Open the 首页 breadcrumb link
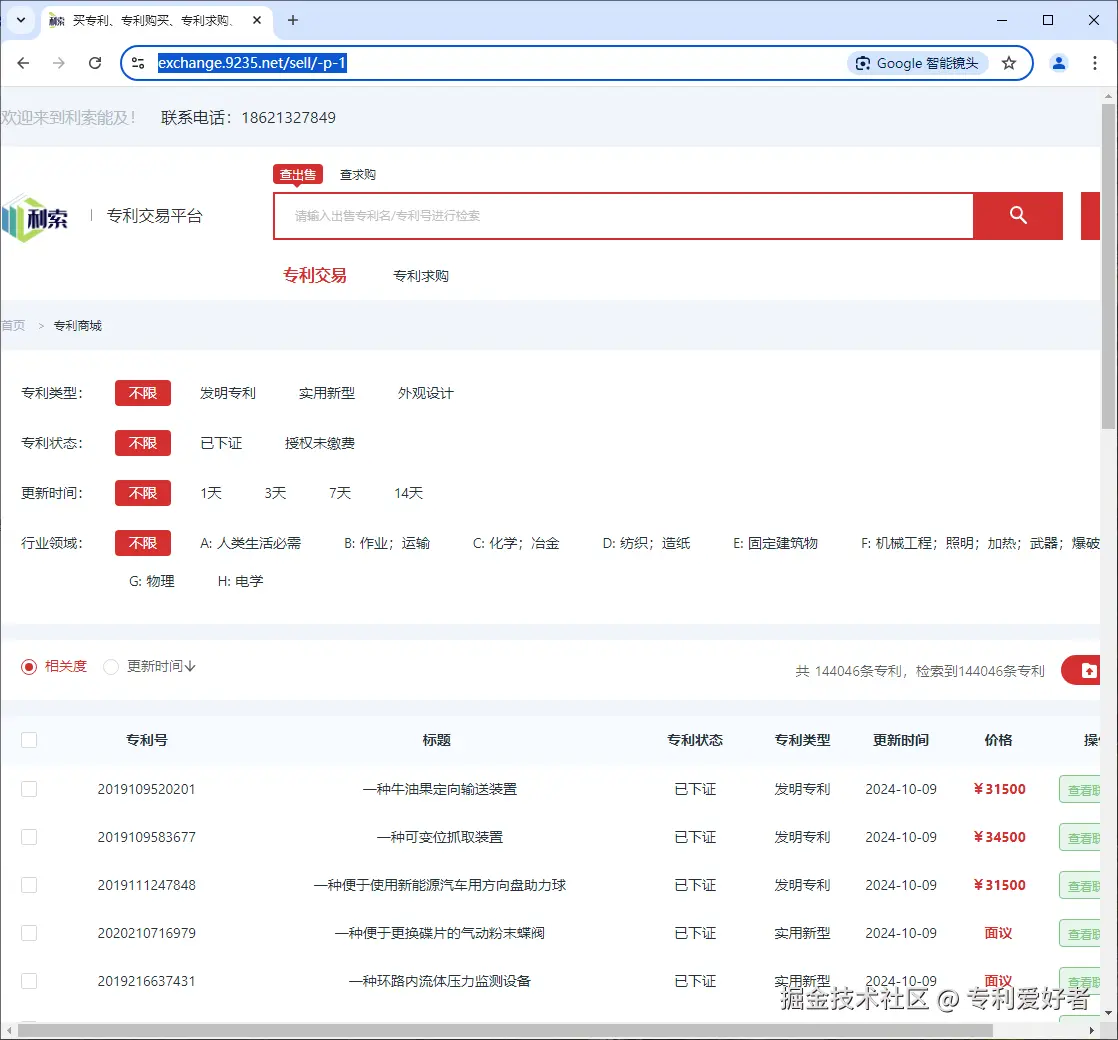This screenshot has width=1118, height=1040. click(x=13, y=325)
